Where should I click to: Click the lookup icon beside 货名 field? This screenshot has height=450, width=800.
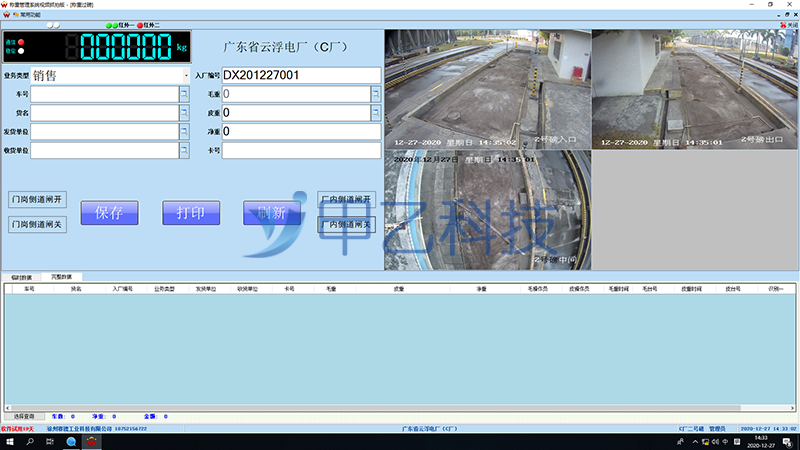[x=184, y=113]
